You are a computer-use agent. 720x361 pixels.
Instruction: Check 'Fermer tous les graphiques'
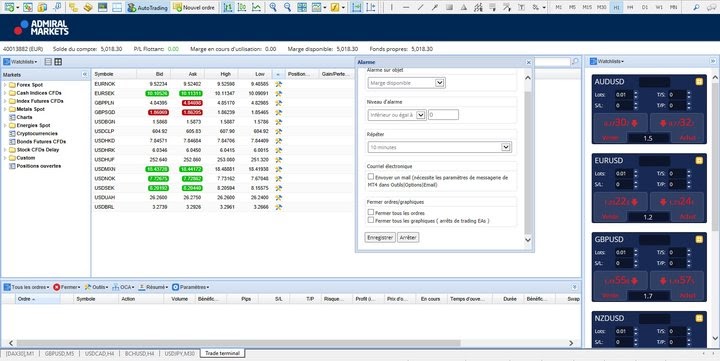click(x=371, y=220)
